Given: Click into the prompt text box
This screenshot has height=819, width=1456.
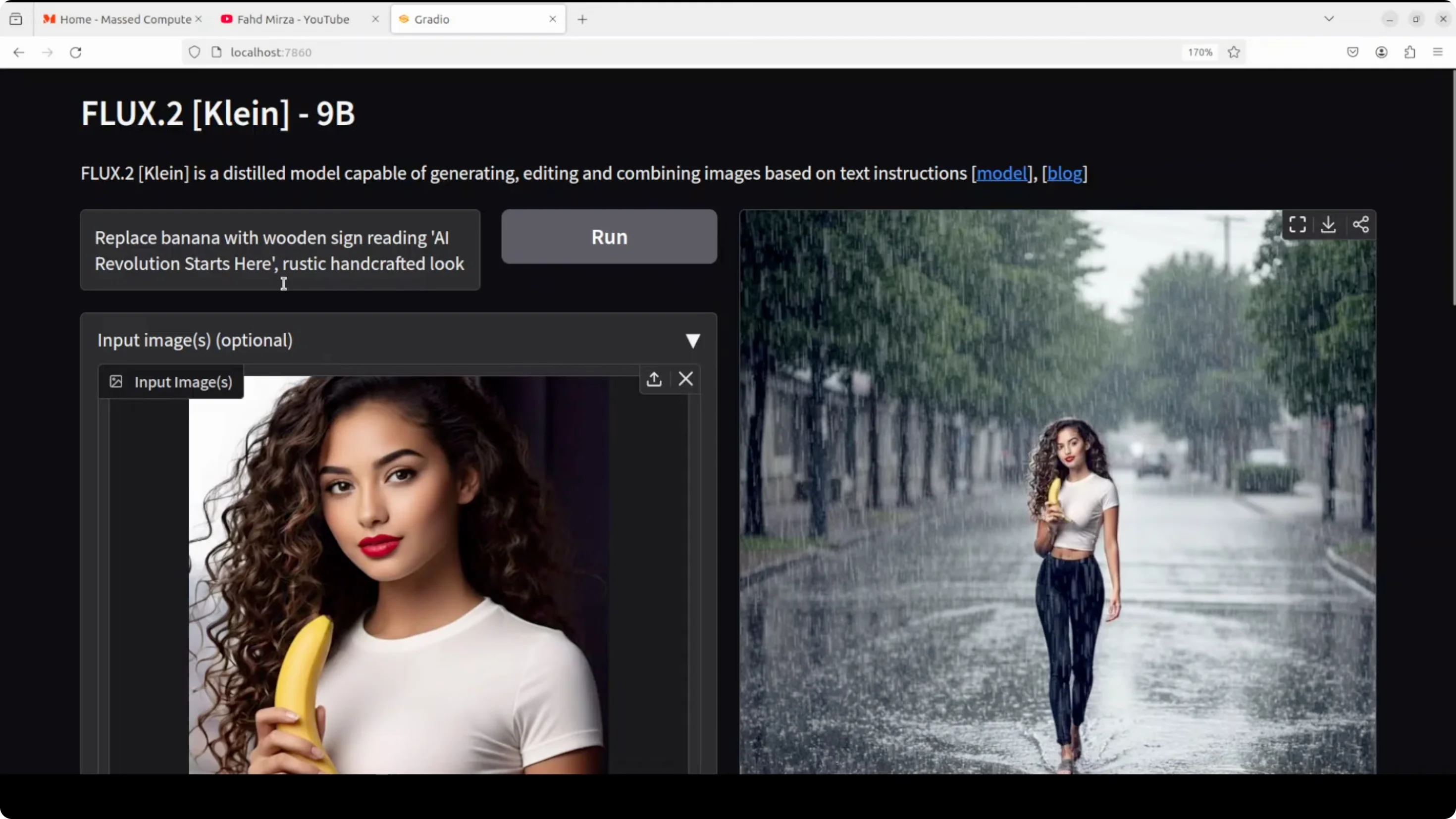Looking at the screenshot, I should tap(280, 251).
